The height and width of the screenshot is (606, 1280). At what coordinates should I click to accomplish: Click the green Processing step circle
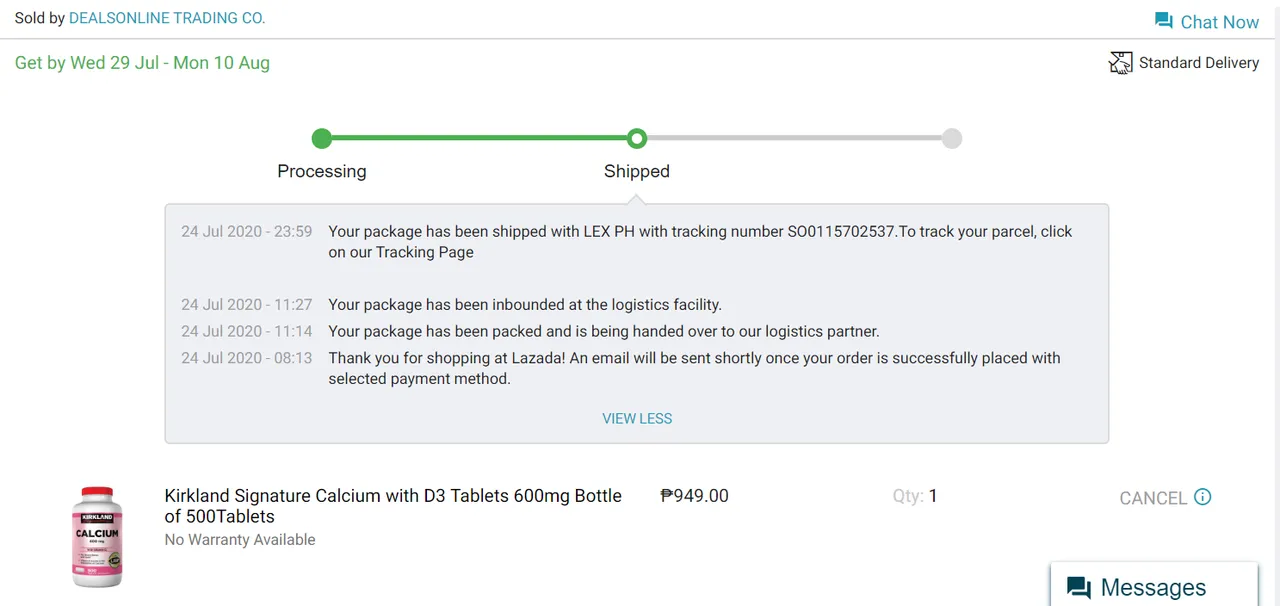321,138
